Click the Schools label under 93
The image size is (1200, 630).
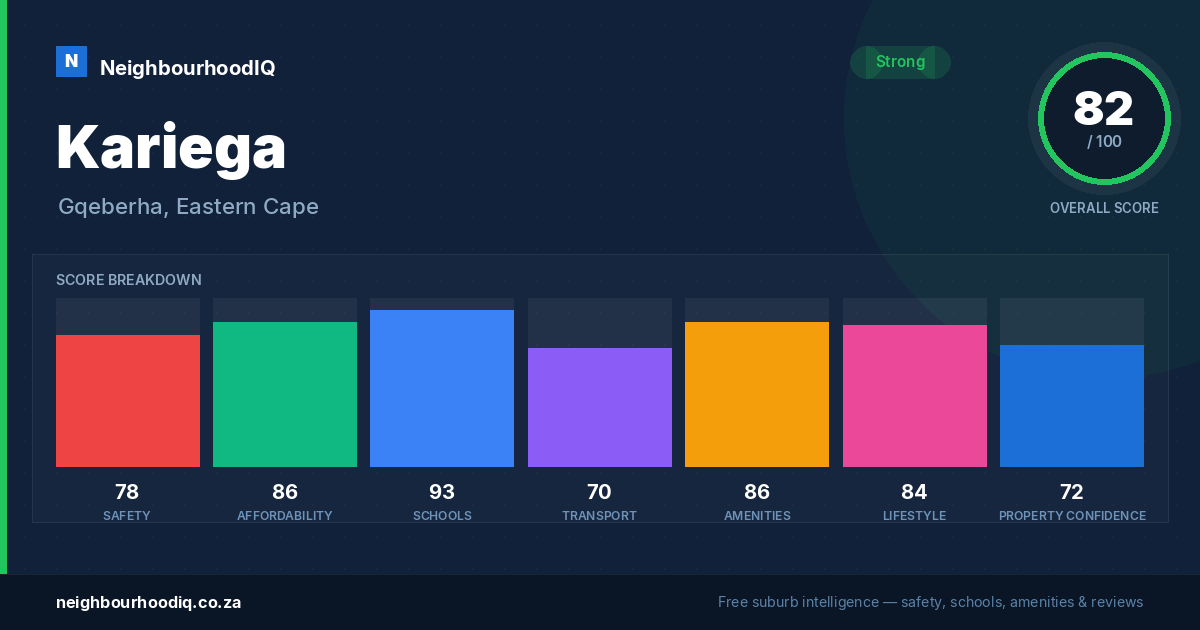442,516
